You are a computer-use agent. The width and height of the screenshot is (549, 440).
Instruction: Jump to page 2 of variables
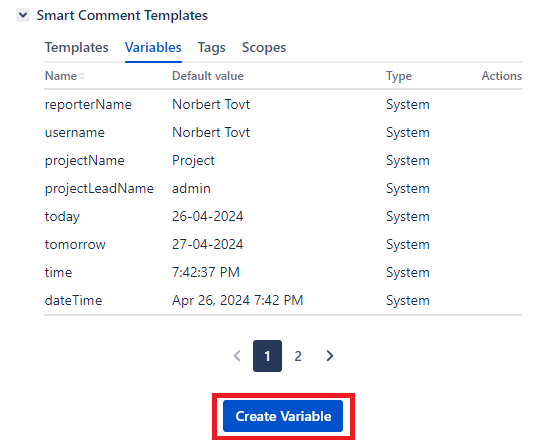pos(298,356)
